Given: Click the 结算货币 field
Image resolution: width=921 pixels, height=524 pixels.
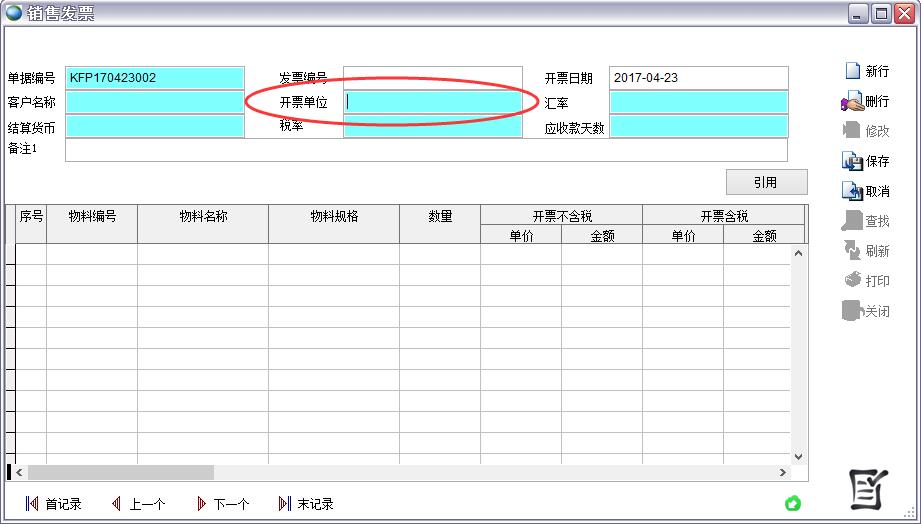Looking at the screenshot, I should click(x=155, y=127).
